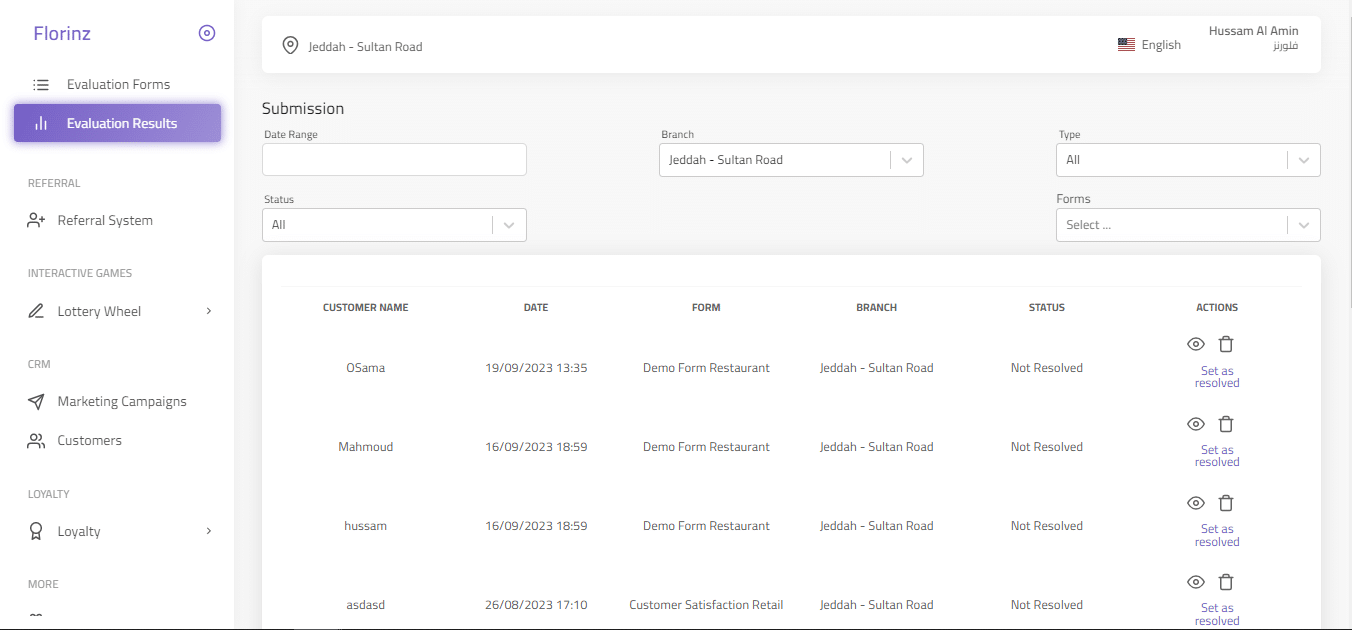
Task: Click the US flag language icon
Action: pyautogui.click(x=1126, y=45)
